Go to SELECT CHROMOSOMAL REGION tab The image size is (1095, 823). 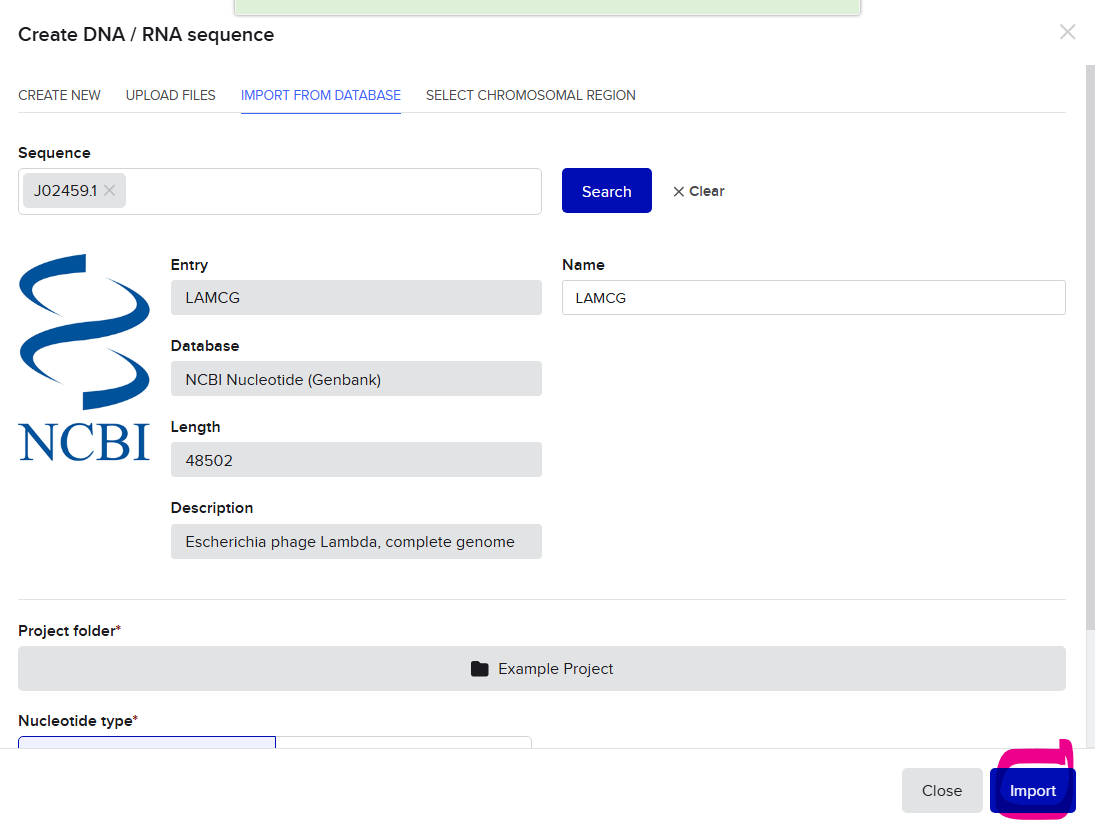click(530, 95)
